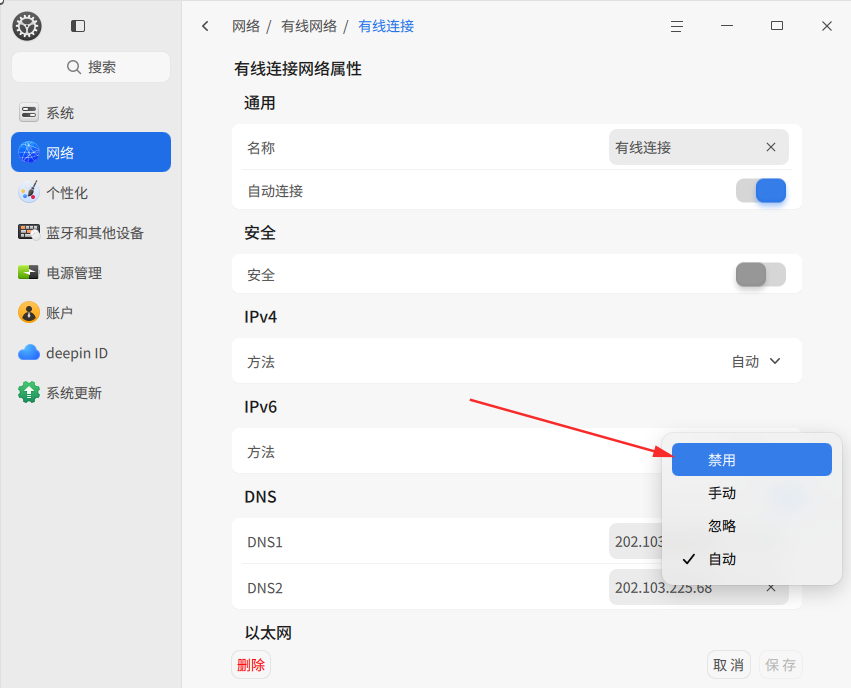Maximize the Control Center window

click(x=777, y=26)
